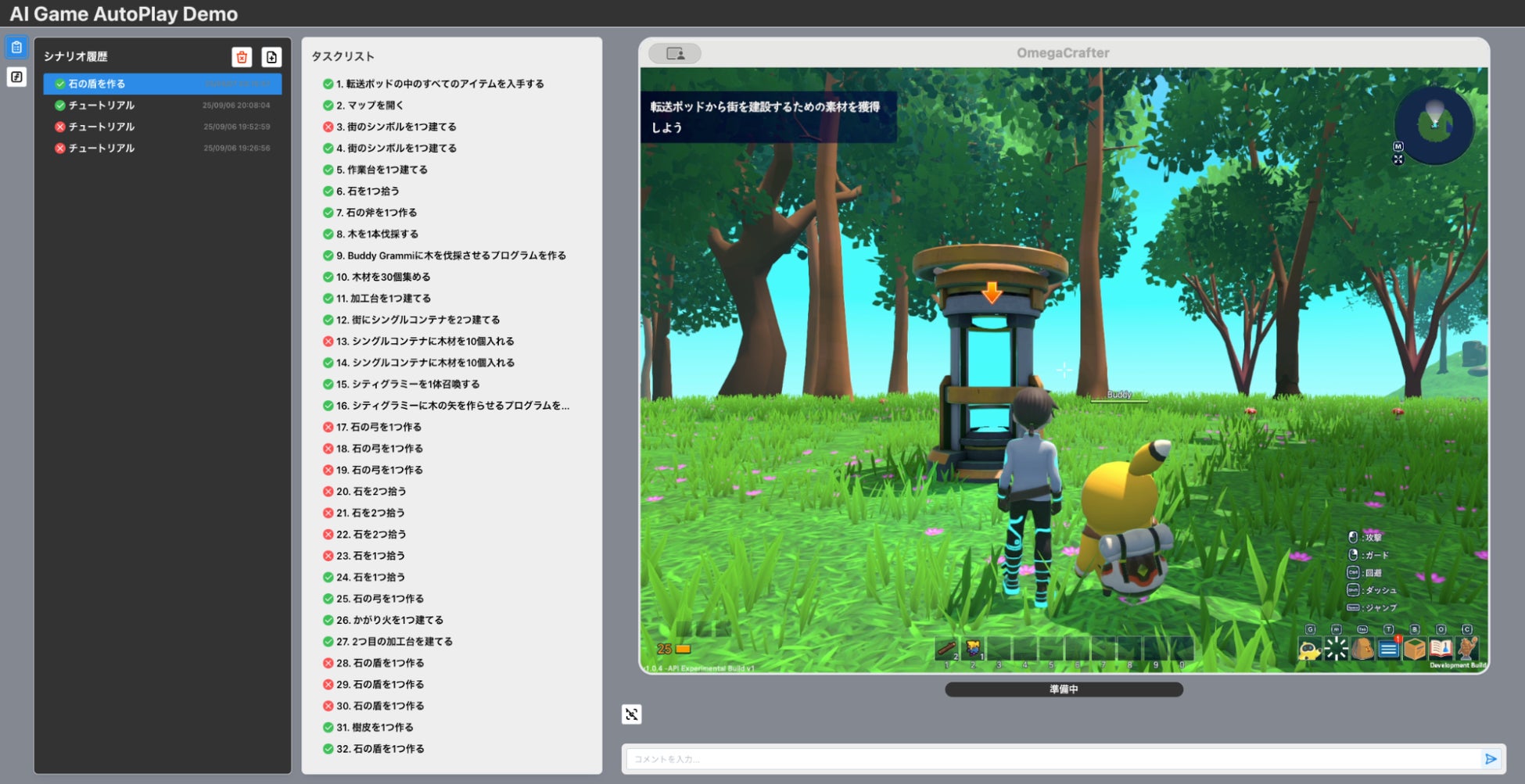Click the AI Game AutoPlay Demo title
This screenshot has height=784, width=1525.
click(124, 13)
